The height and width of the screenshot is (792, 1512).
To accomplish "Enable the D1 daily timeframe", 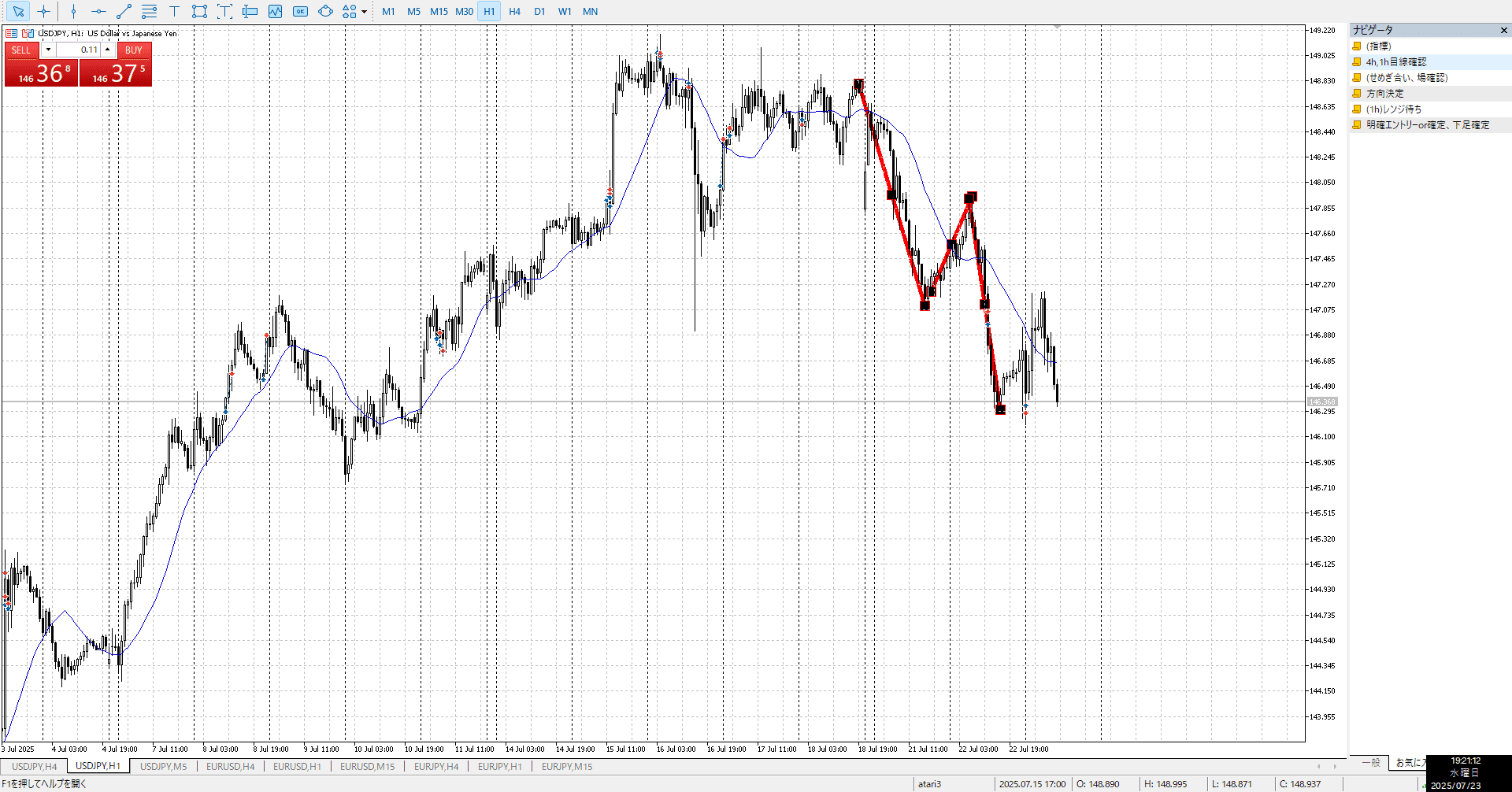I will coord(539,12).
